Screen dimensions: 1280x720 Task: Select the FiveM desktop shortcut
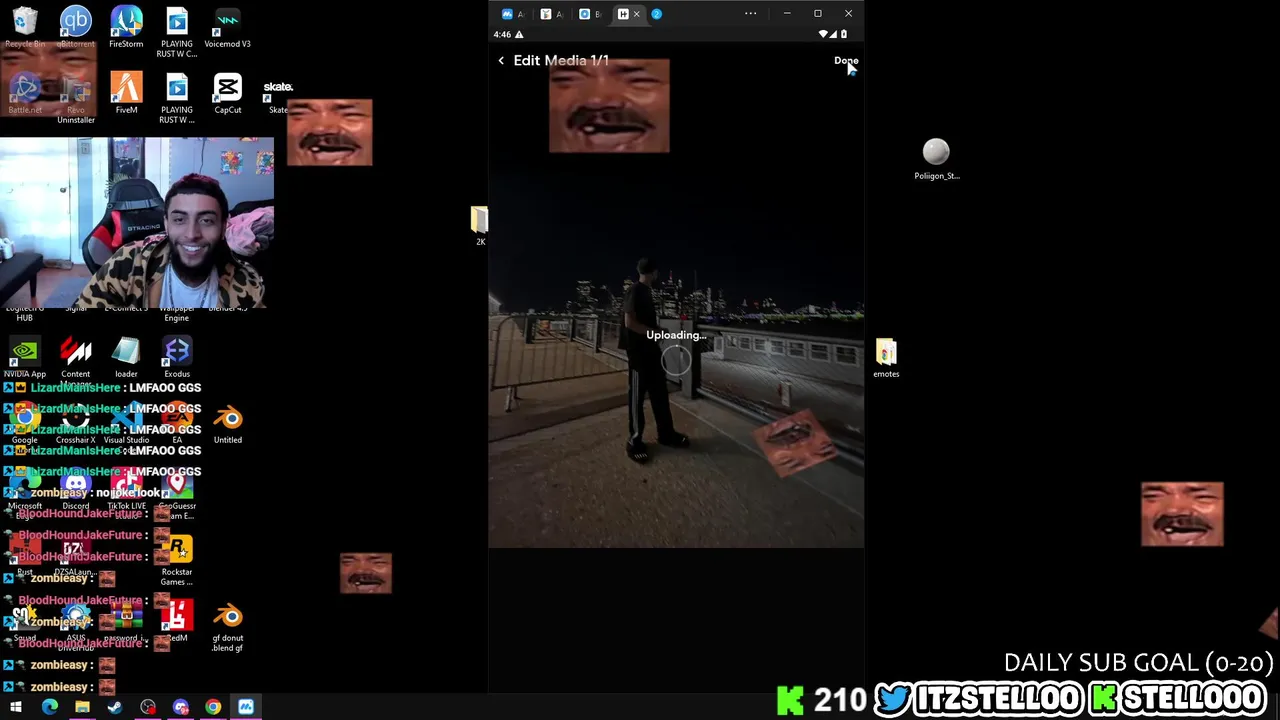pos(126,93)
